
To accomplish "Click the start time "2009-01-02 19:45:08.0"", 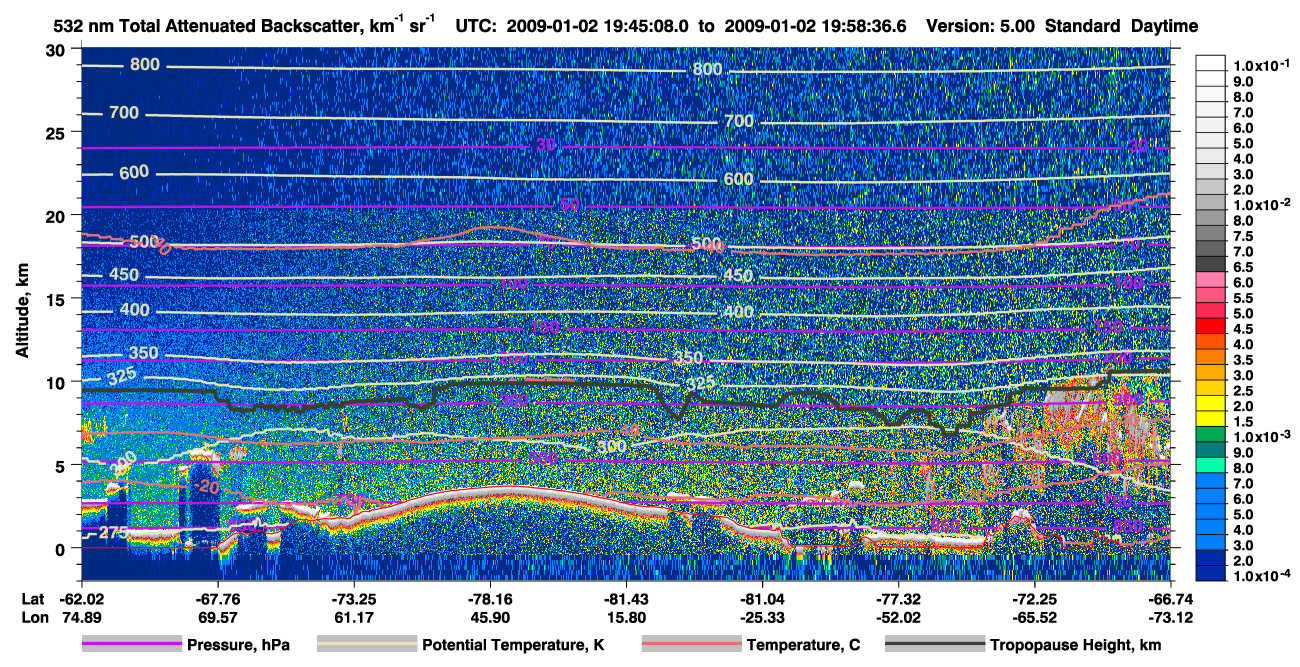I will 597,27.
